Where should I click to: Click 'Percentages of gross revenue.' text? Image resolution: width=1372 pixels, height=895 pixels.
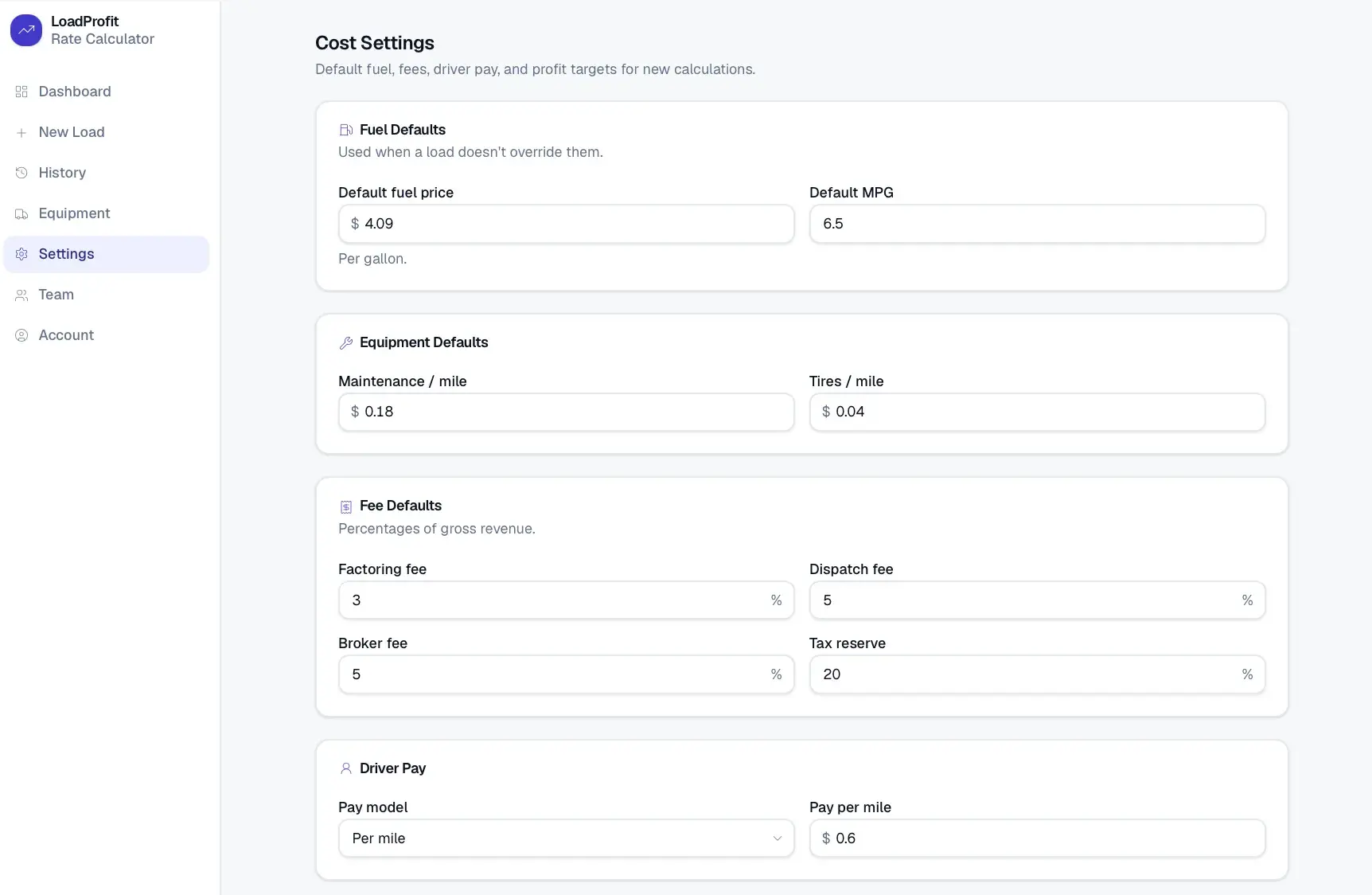click(437, 529)
